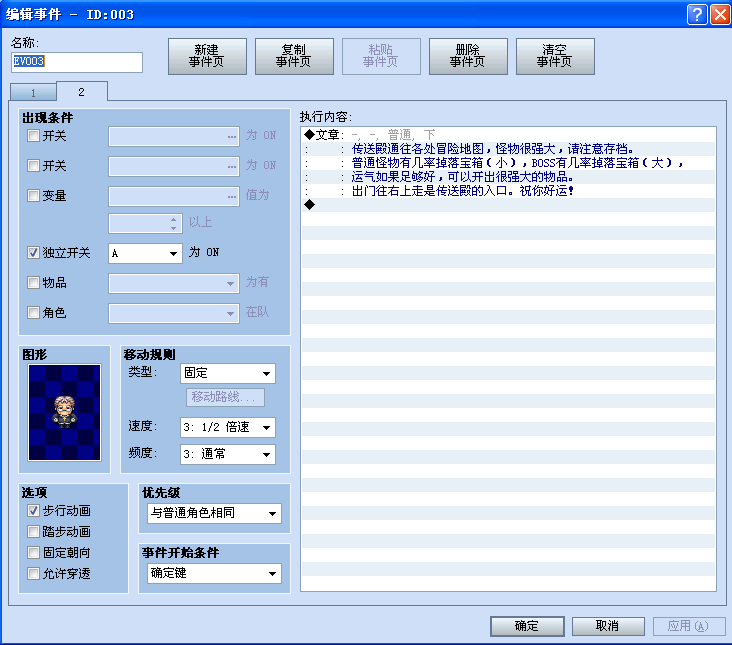Select line starting 运气如果足够好

tap(508, 177)
